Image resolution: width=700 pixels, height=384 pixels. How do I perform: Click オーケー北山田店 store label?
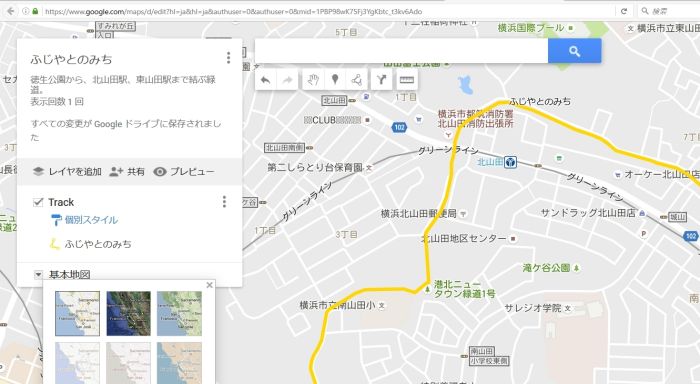pyautogui.click(x=662, y=175)
